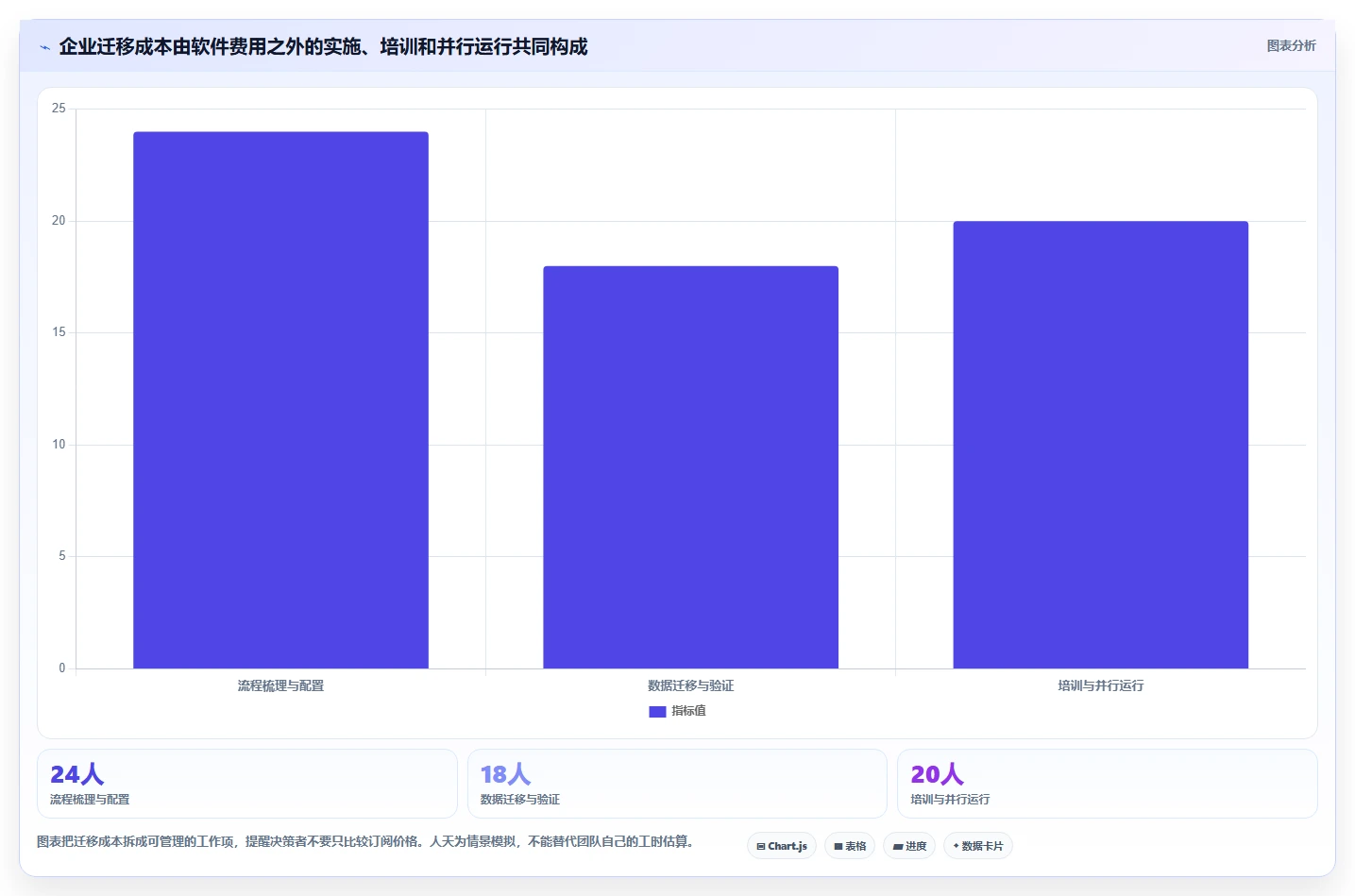Image resolution: width=1355 pixels, height=896 pixels.
Task: Select the 培训与并行运行 bar in chart
Action: click(1100, 445)
